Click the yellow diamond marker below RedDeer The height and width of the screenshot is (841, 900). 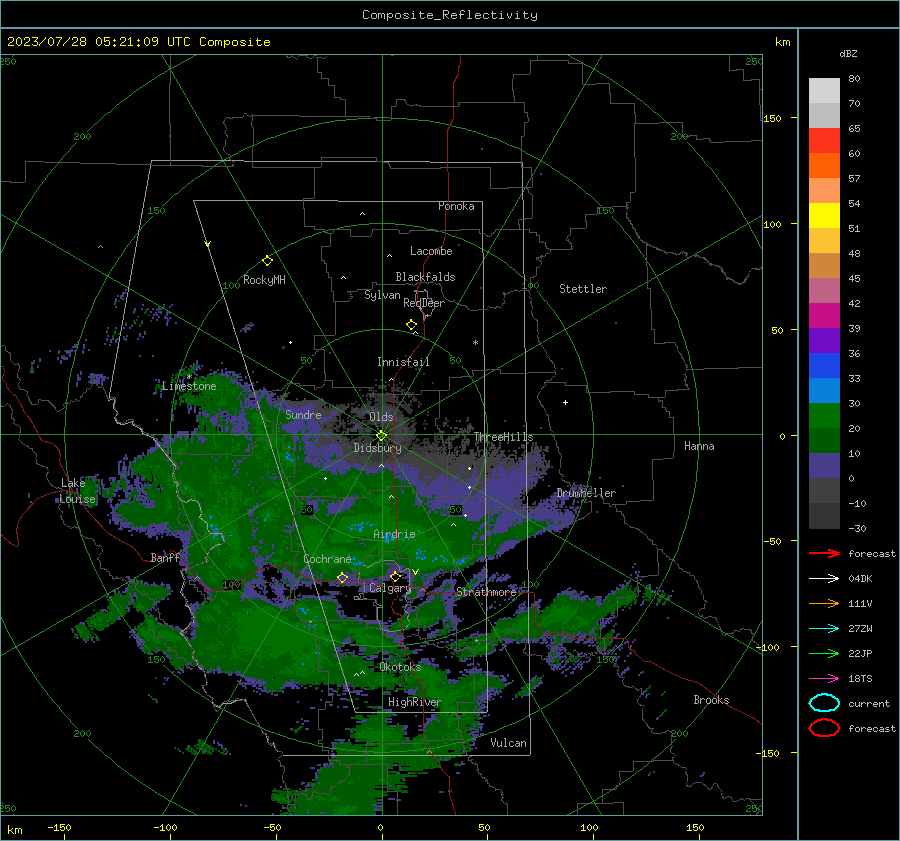coord(411,325)
